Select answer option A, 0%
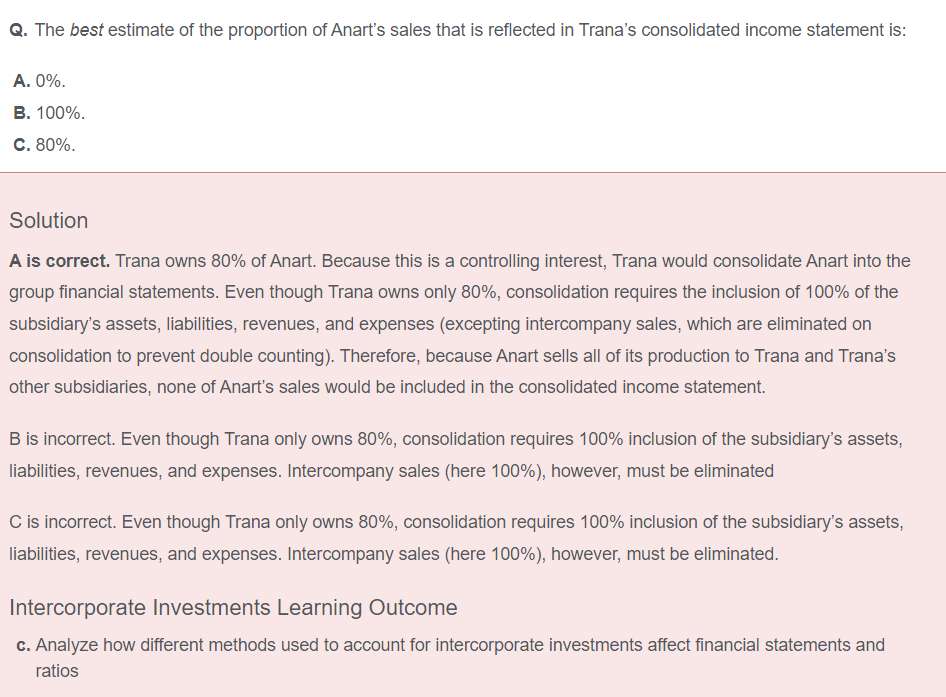 [x=39, y=81]
